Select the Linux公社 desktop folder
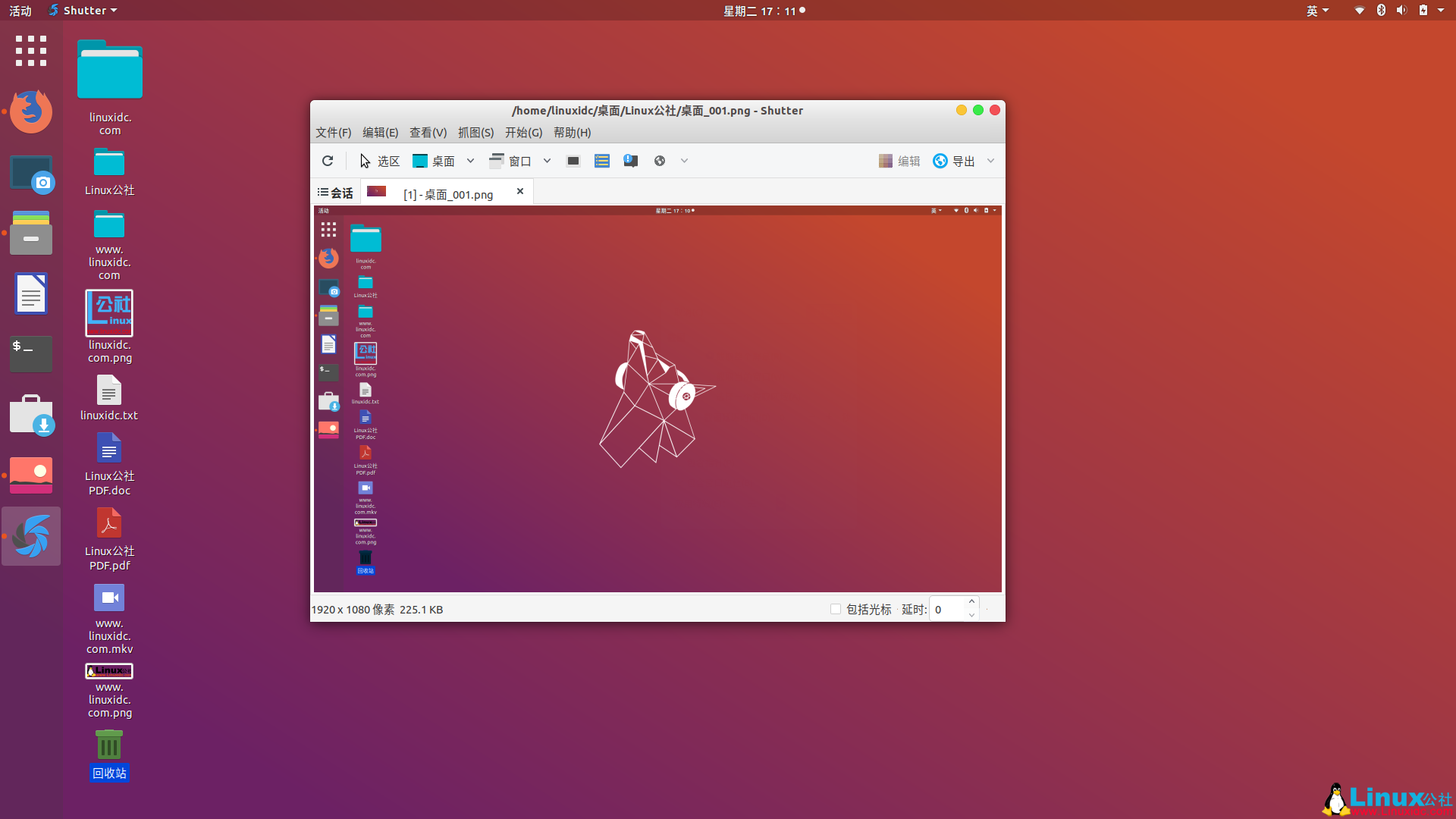 (x=110, y=171)
